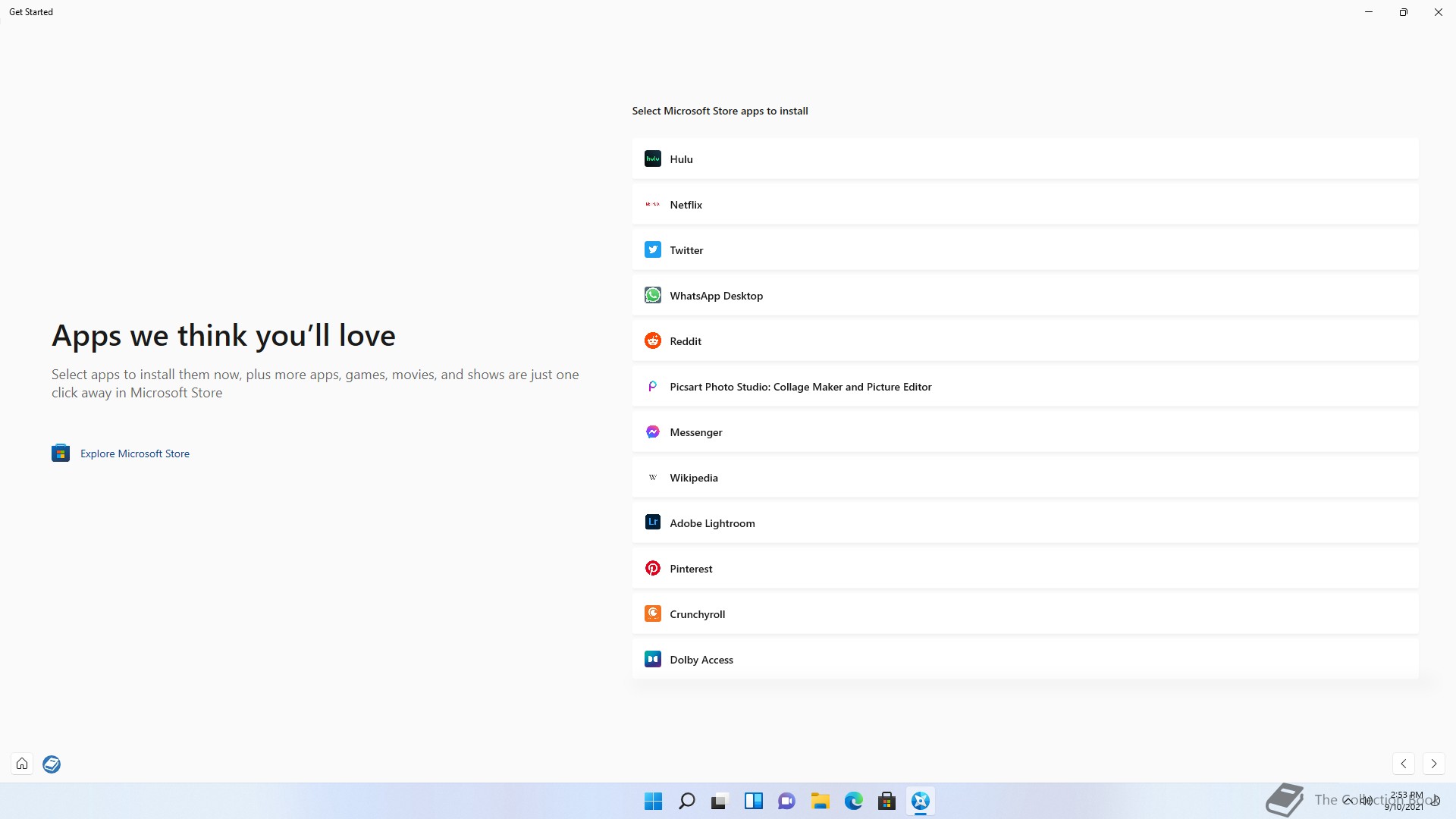
Task: Click the 'Apps we think you'll love' heading
Action: pyautogui.click(x=224, y=335)
